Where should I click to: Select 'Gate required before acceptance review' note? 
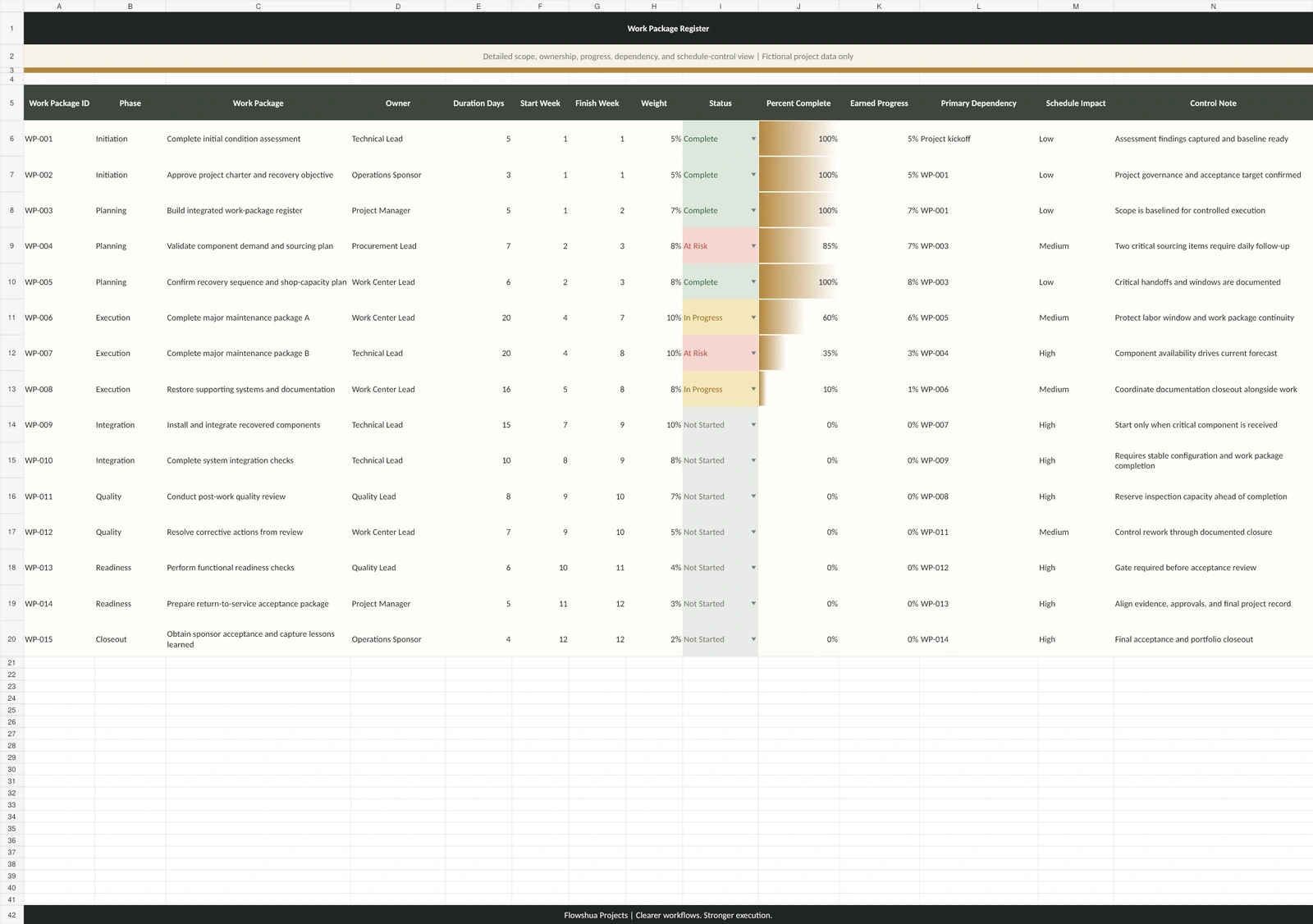pos(1213,568)
